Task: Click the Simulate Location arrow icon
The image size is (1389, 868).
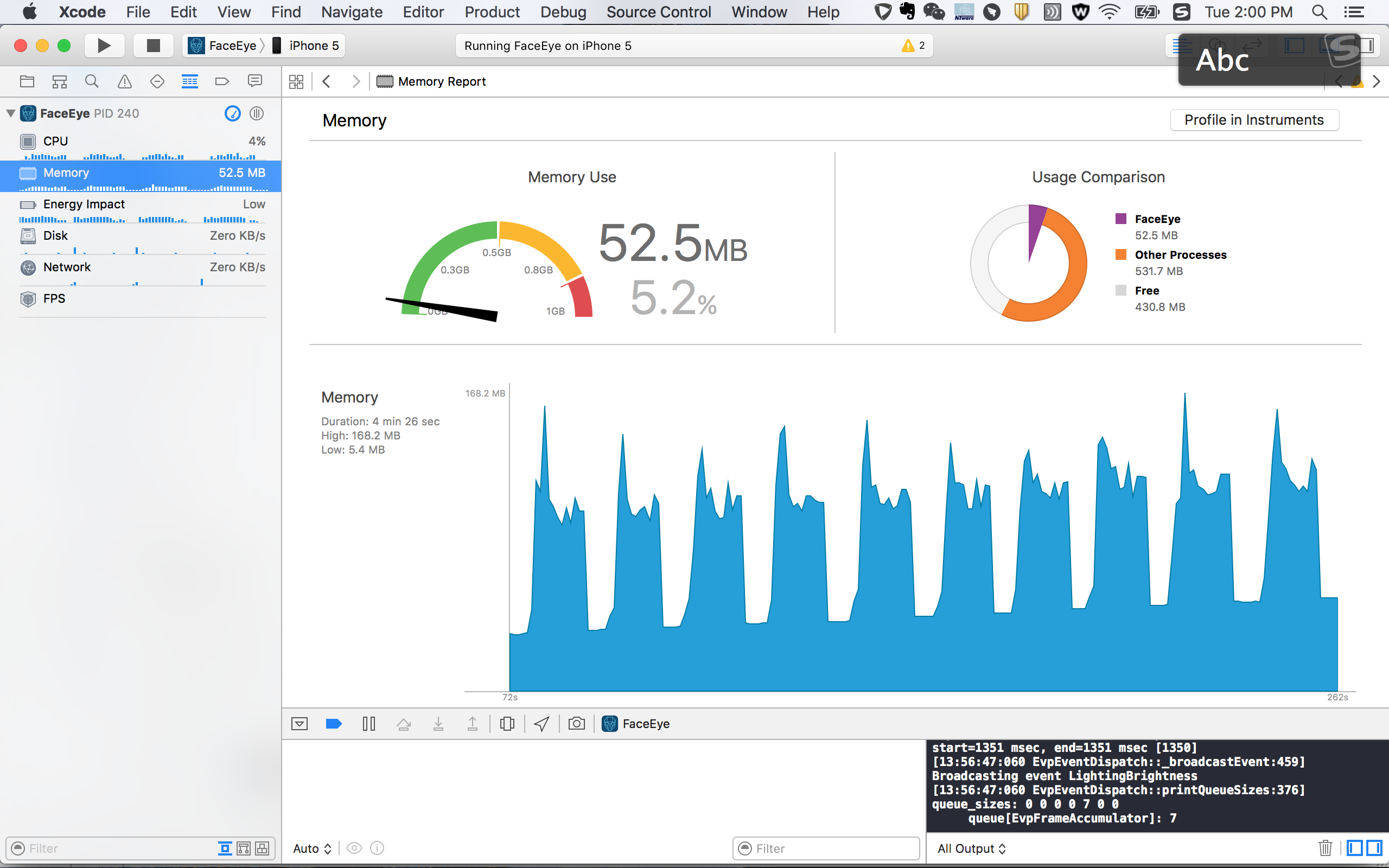Action: (541, 723)
